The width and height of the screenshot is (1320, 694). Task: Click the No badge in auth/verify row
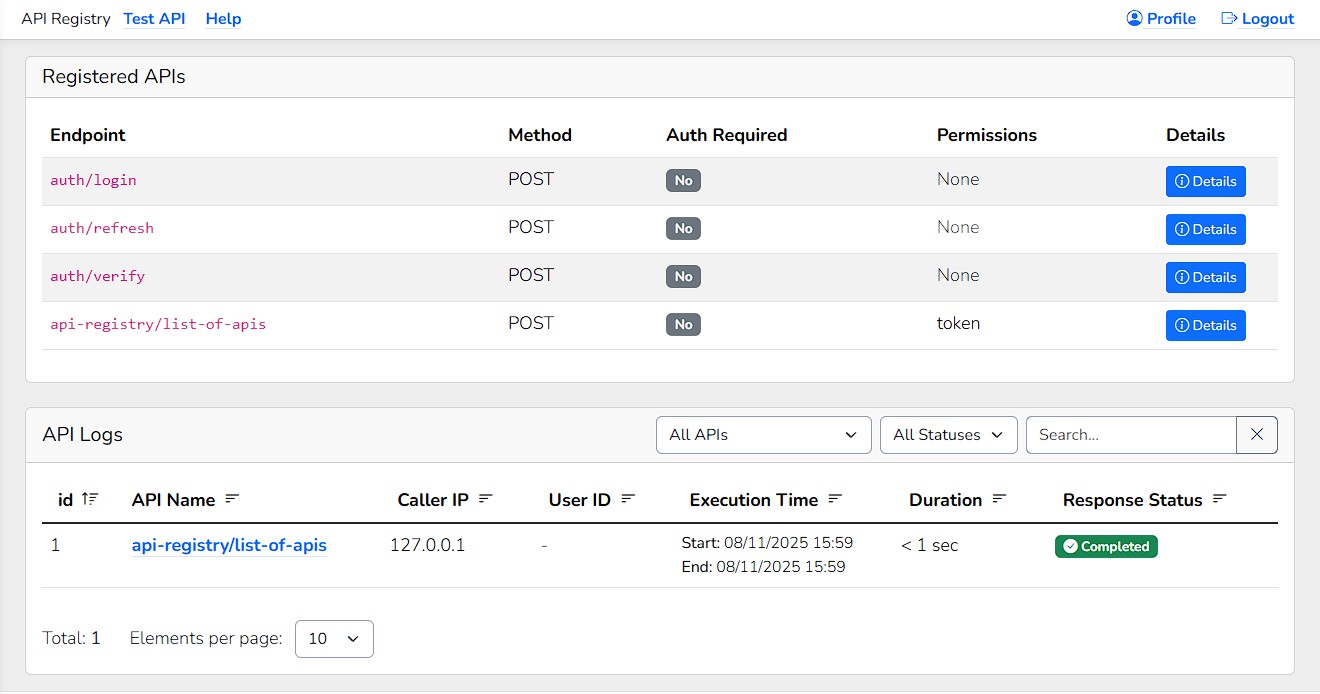[684, 277]
